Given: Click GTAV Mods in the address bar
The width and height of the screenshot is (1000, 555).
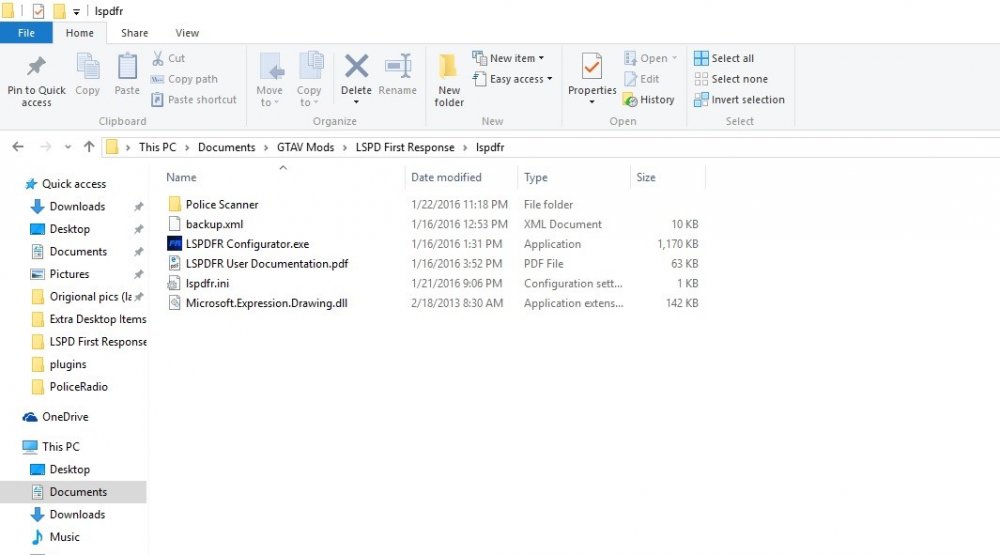Looking at the screenshot, I should [x=305, y=147].
